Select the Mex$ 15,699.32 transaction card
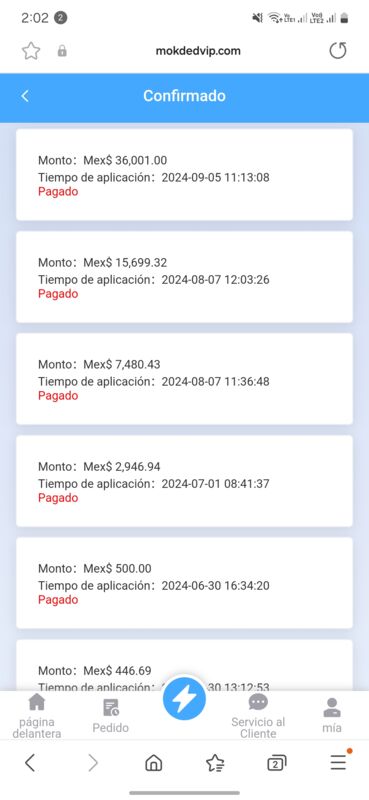 point(184,277)
